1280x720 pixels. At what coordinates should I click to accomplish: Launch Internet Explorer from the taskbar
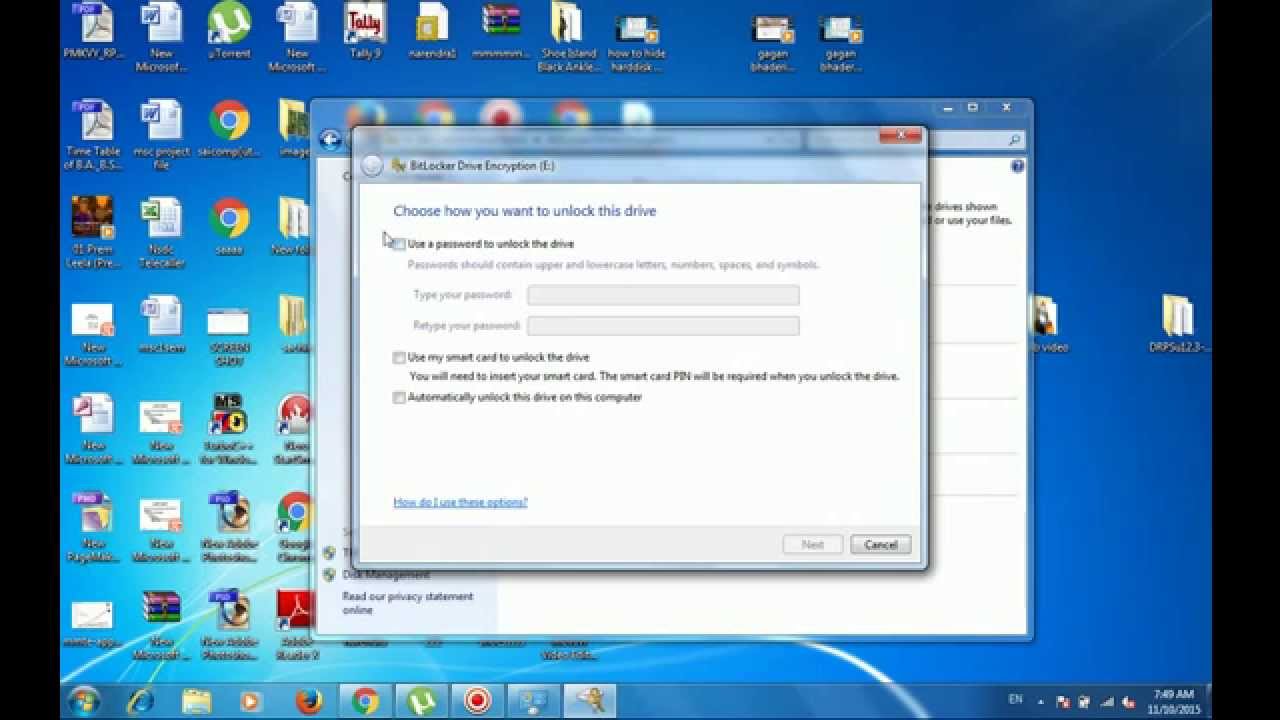tap(141, 700)
